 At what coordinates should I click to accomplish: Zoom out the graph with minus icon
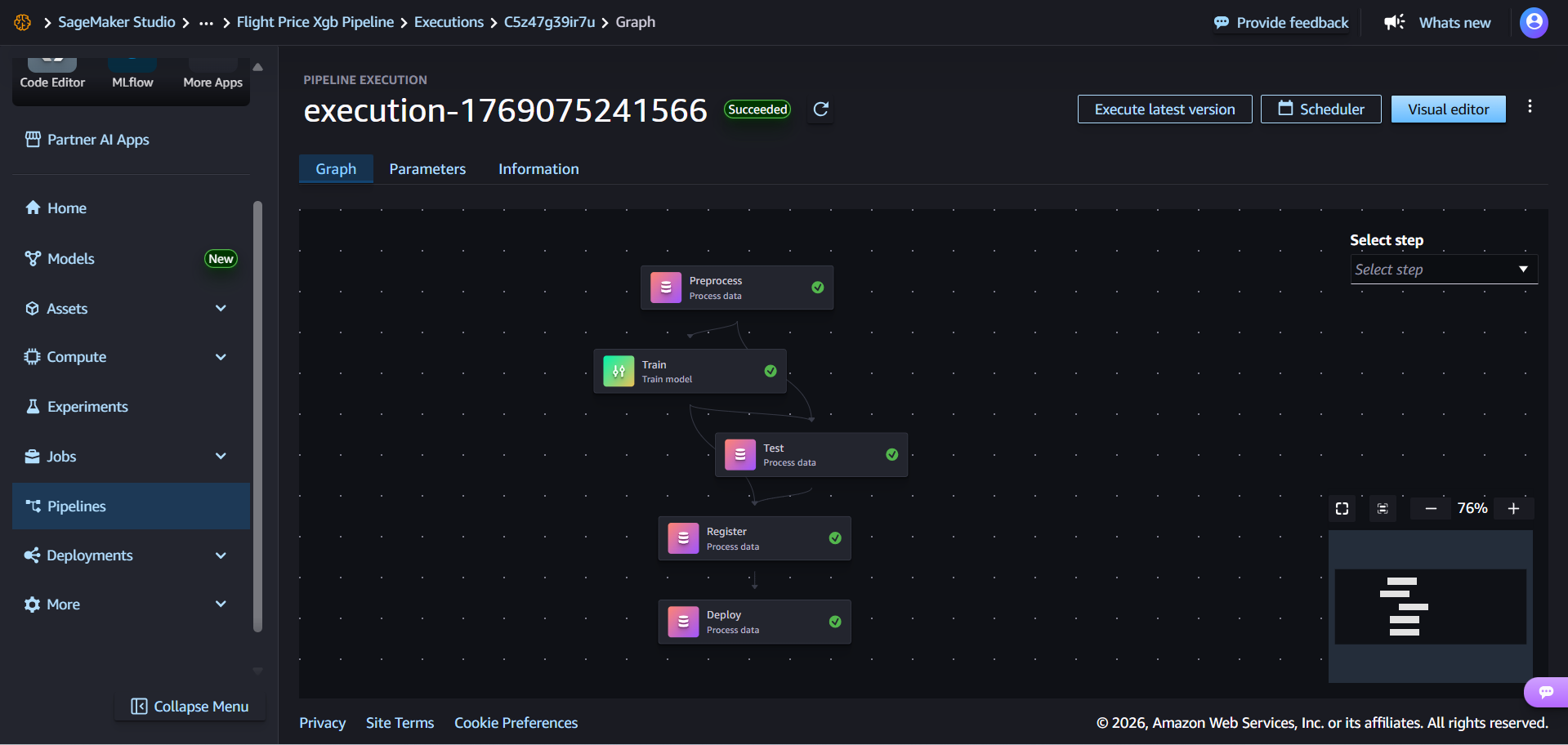1431,509
